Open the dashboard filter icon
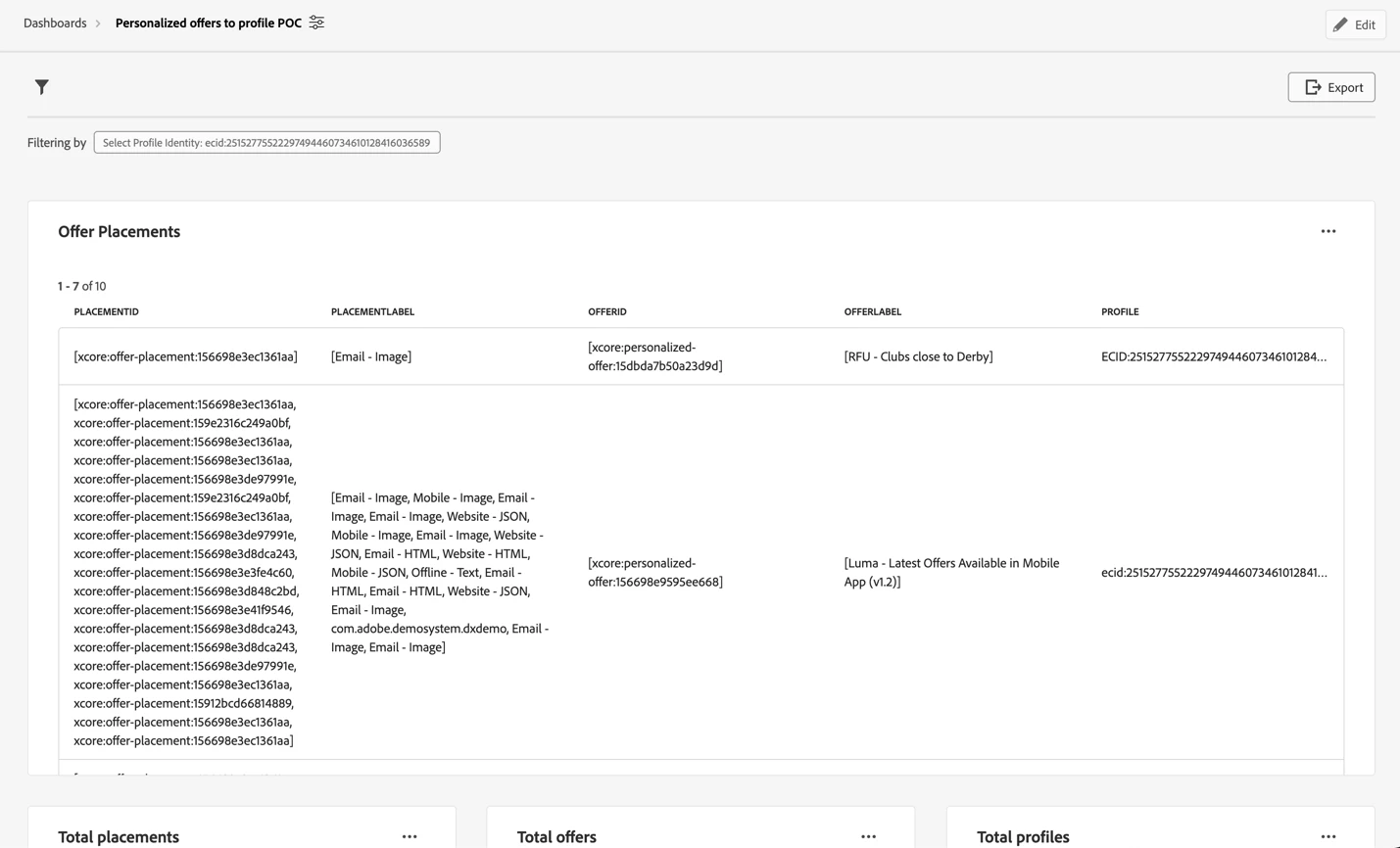 pyautogui.click(x=41, y=87)
